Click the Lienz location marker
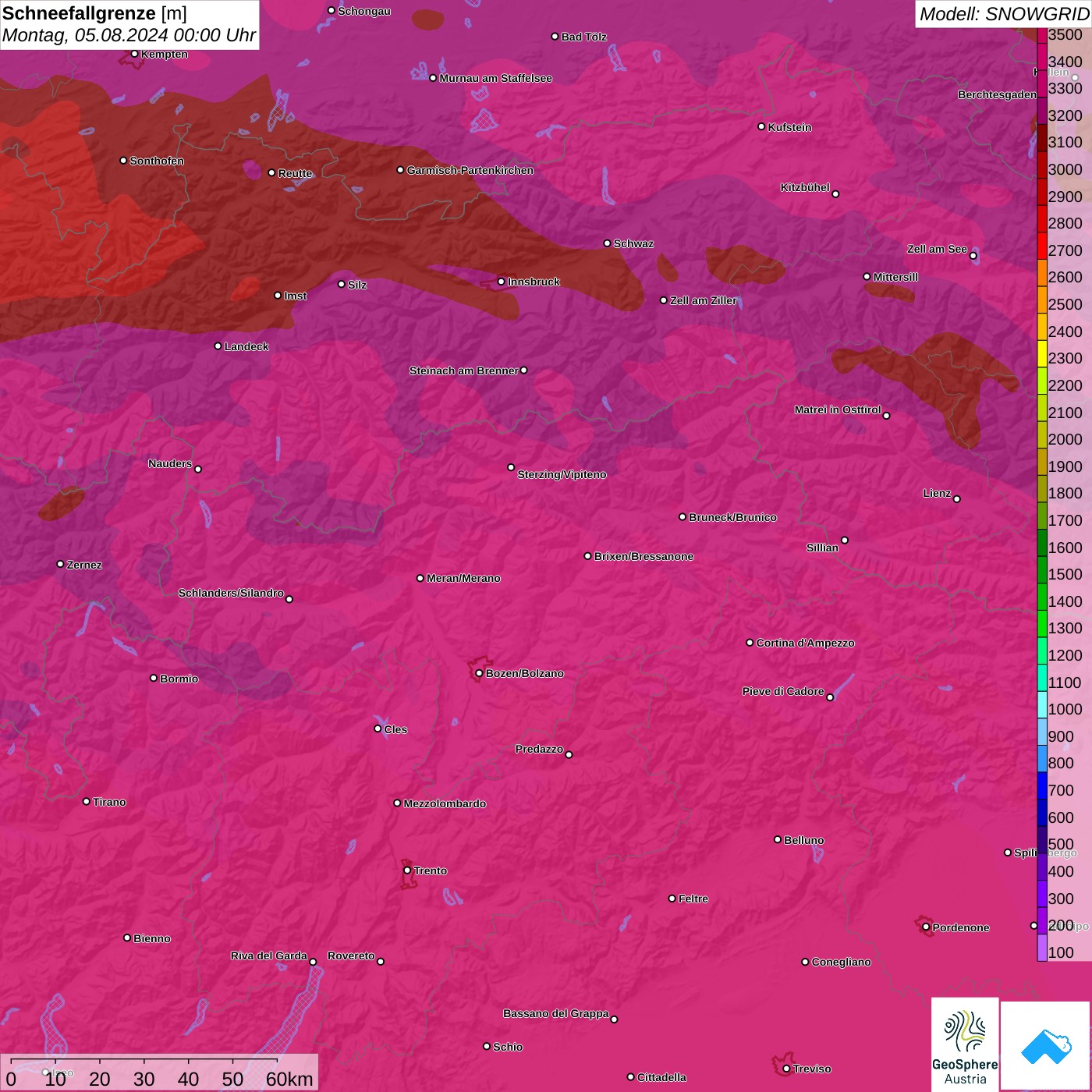Image resolution: width=1092 pixels, height=1092 pixels. click(x=956, y=499)
